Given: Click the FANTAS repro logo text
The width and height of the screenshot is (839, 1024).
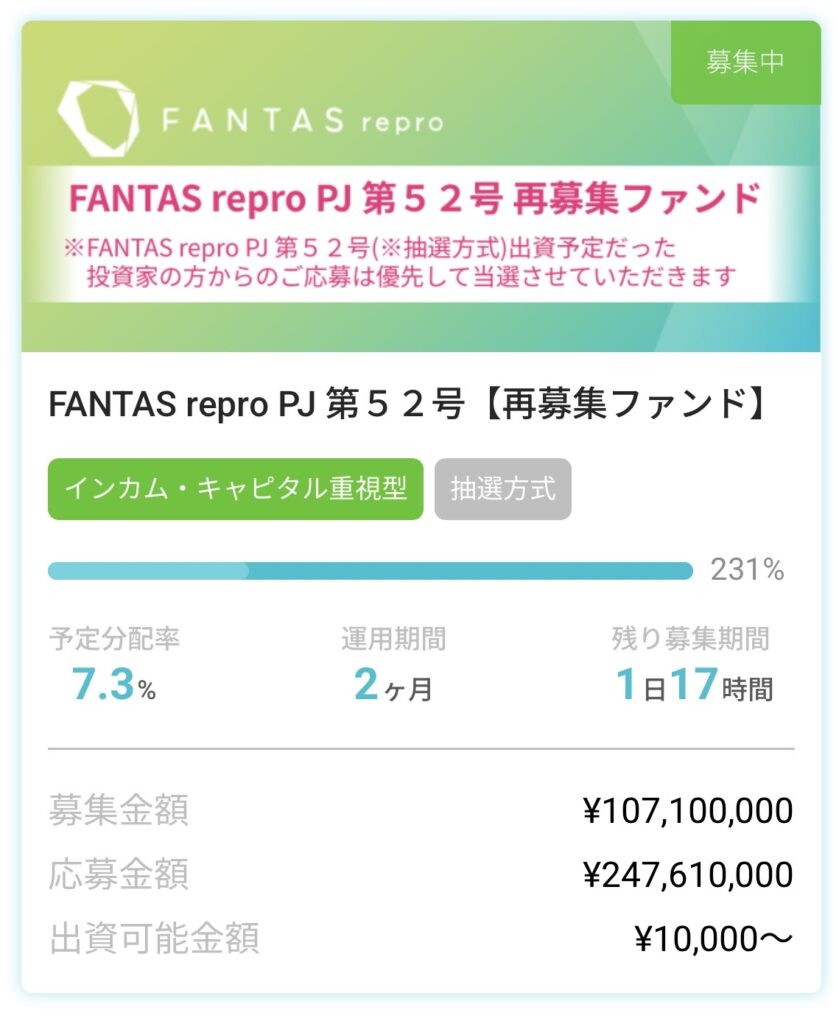Looking at the screenshot, I should [301, 122].
